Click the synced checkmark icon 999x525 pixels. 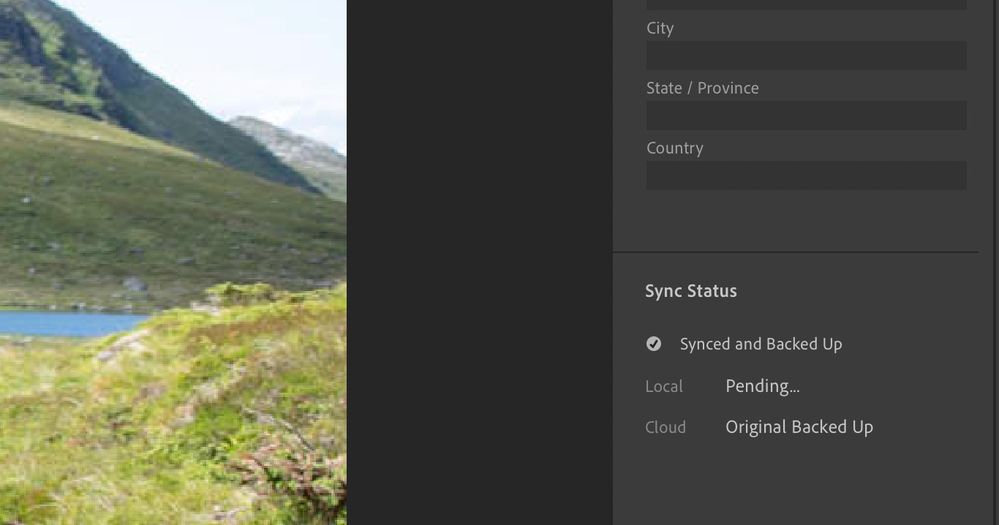(x=654, y=344)
